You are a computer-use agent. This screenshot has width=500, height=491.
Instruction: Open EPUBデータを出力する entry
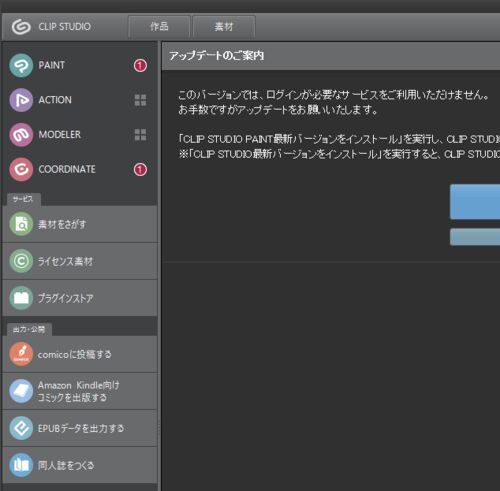tap(80, 428)
